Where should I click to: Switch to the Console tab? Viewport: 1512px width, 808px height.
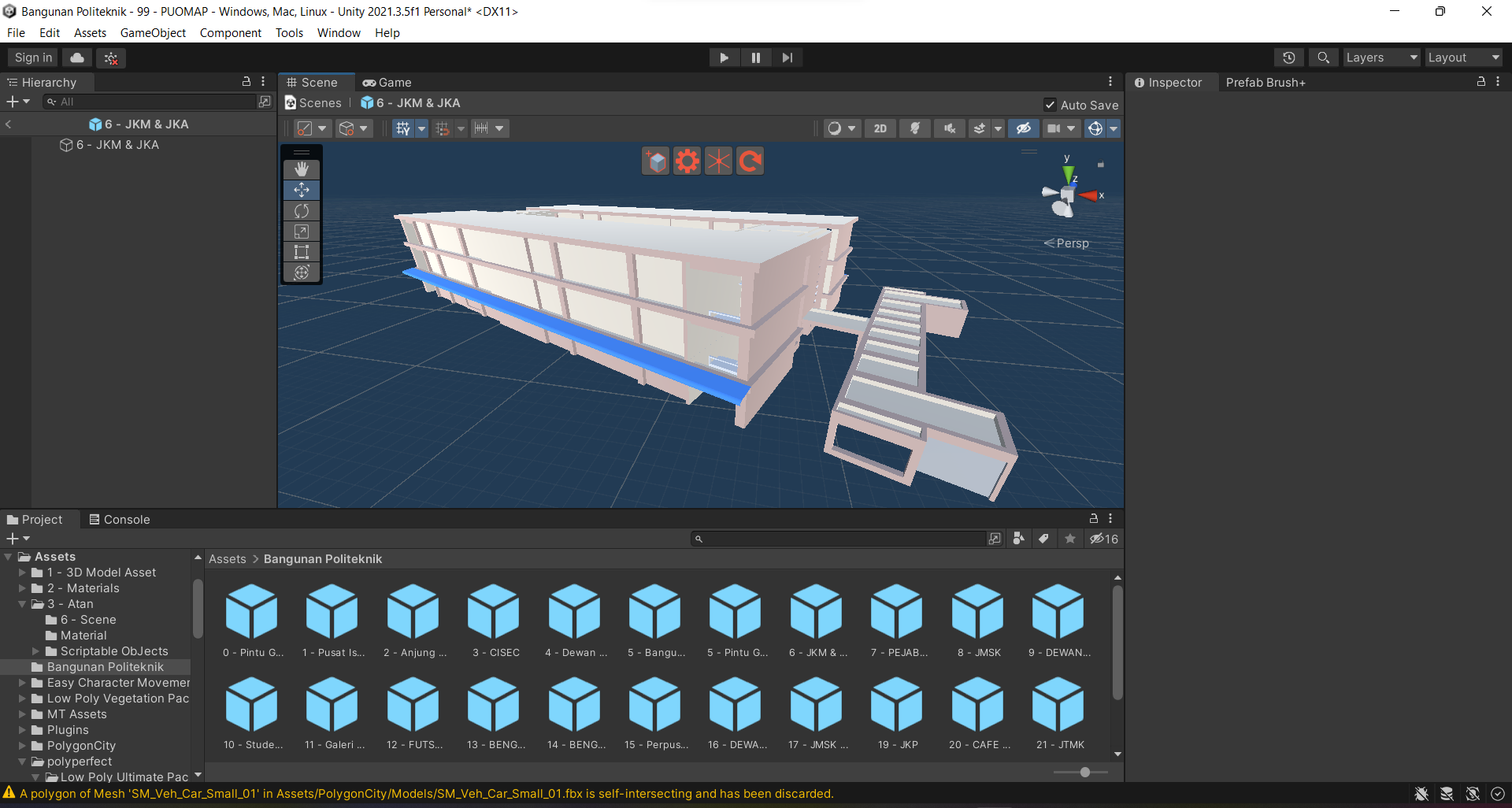119,520
